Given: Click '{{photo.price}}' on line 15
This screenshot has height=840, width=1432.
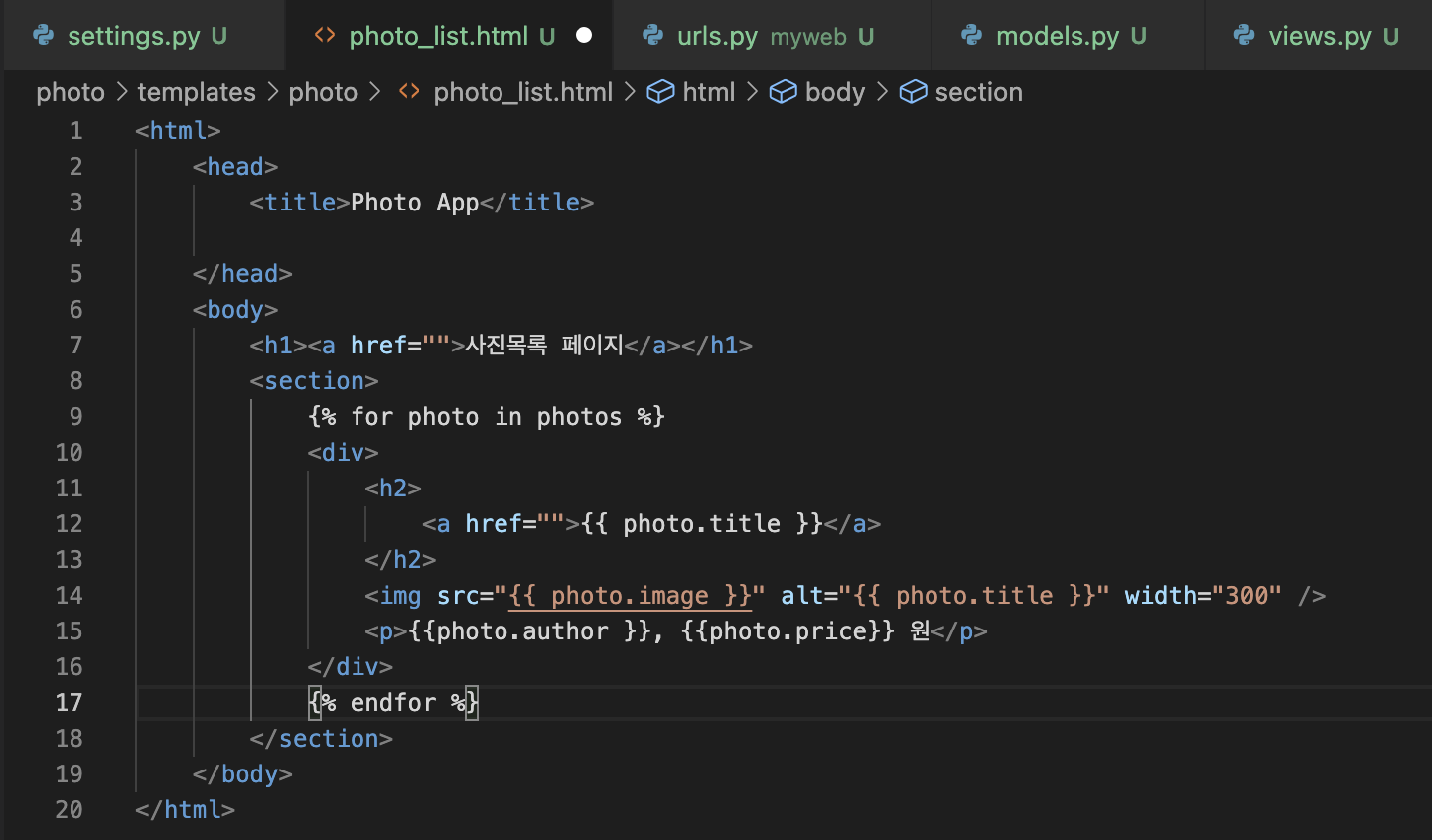Looking at the screenshot, I should pos(788,631).
